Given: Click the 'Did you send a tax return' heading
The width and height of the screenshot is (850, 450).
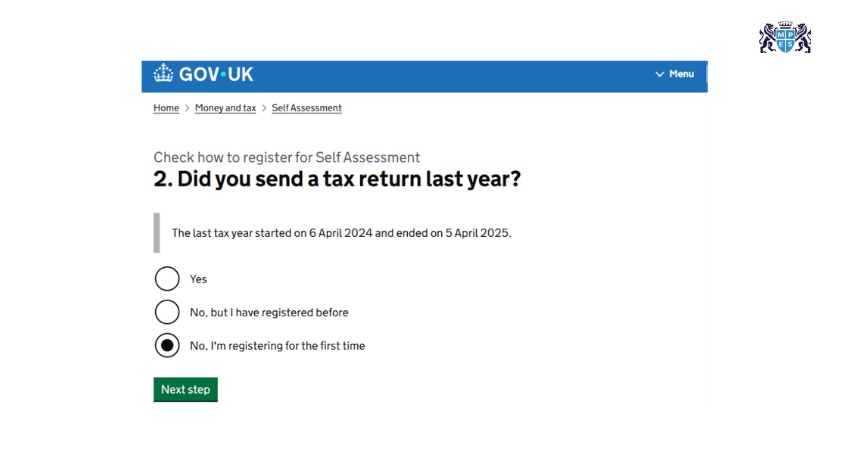Looking at the screenshot, I should [x=337, y=181].
